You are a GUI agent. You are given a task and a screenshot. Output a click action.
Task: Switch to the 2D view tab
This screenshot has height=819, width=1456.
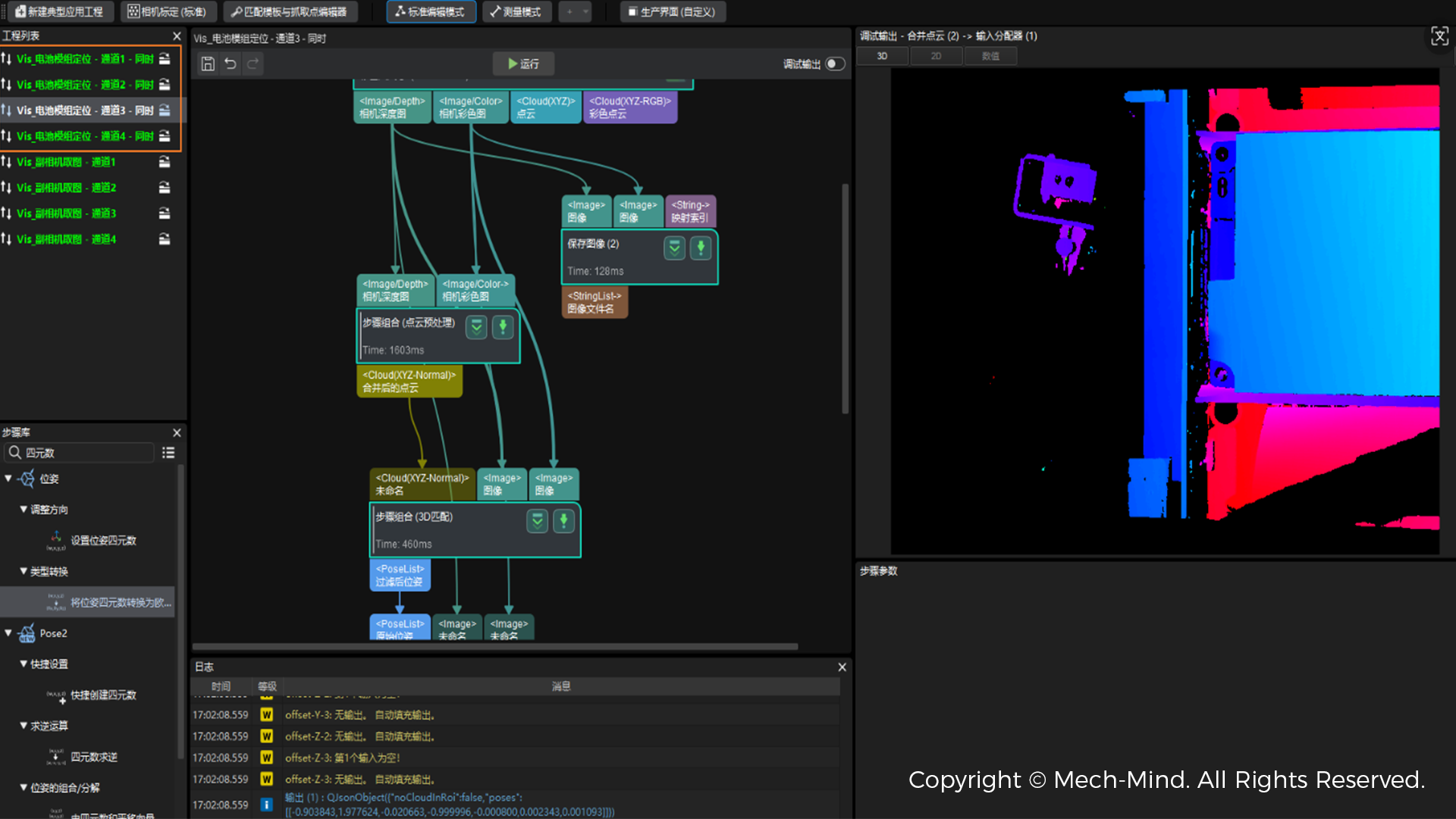[x=936, y=56]
